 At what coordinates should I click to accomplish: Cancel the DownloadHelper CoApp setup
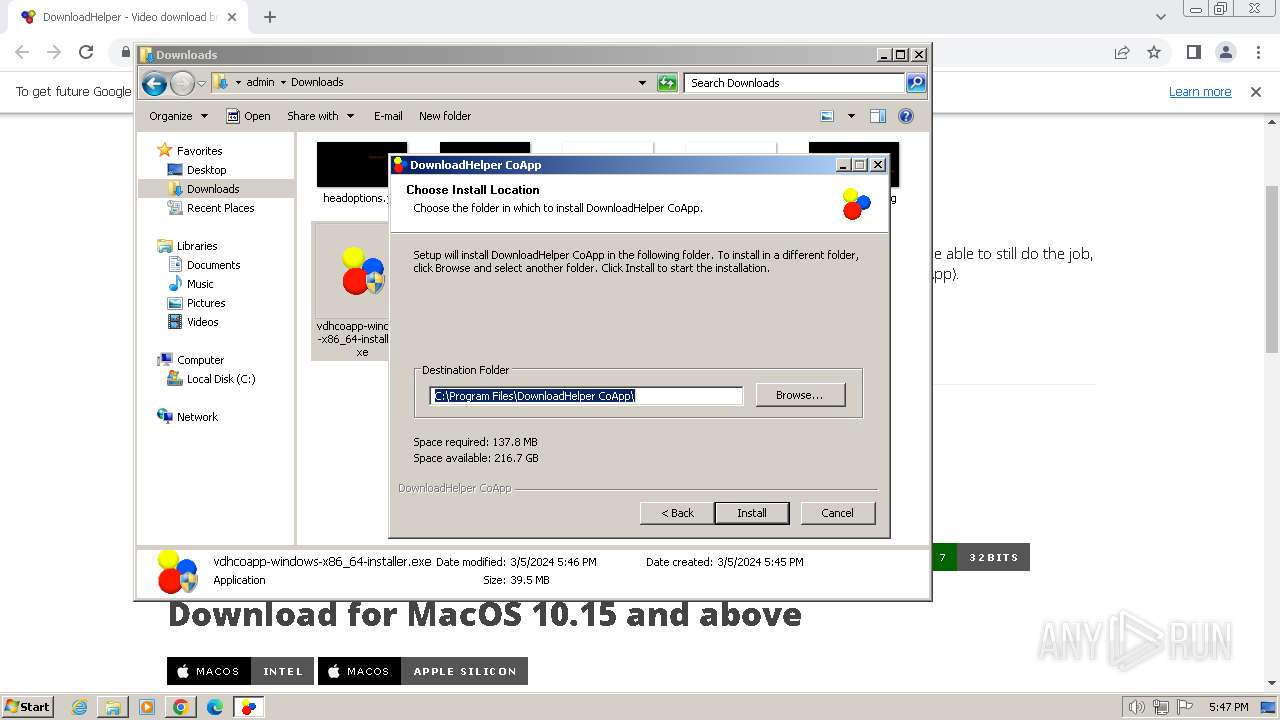pyautogui.click(x=837, y=513)
